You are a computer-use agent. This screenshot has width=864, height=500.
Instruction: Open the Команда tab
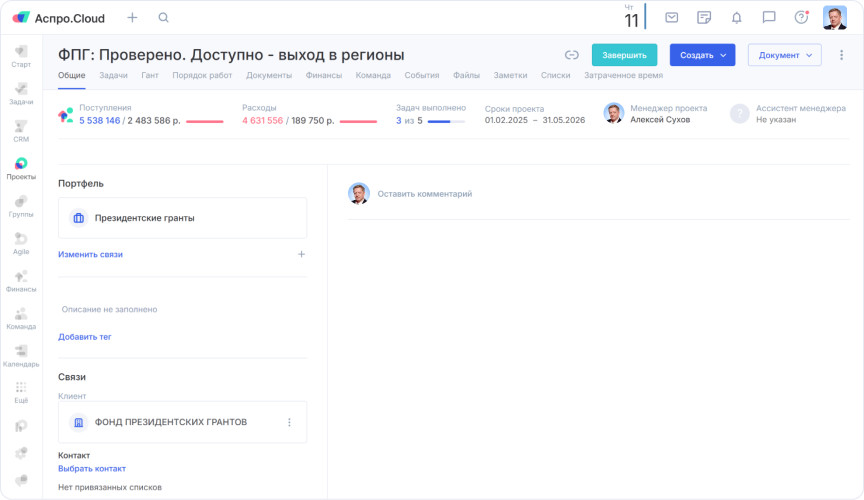tap(373, 76)
